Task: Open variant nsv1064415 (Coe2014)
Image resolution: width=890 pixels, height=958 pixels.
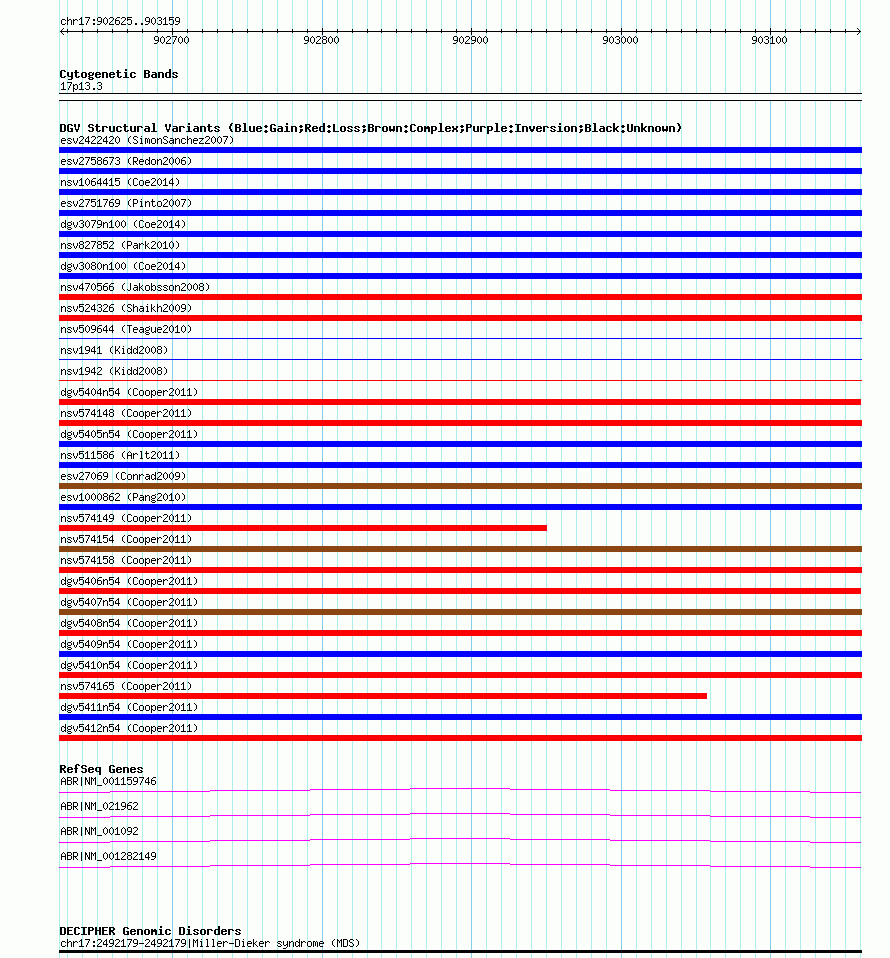Action: 120,182
